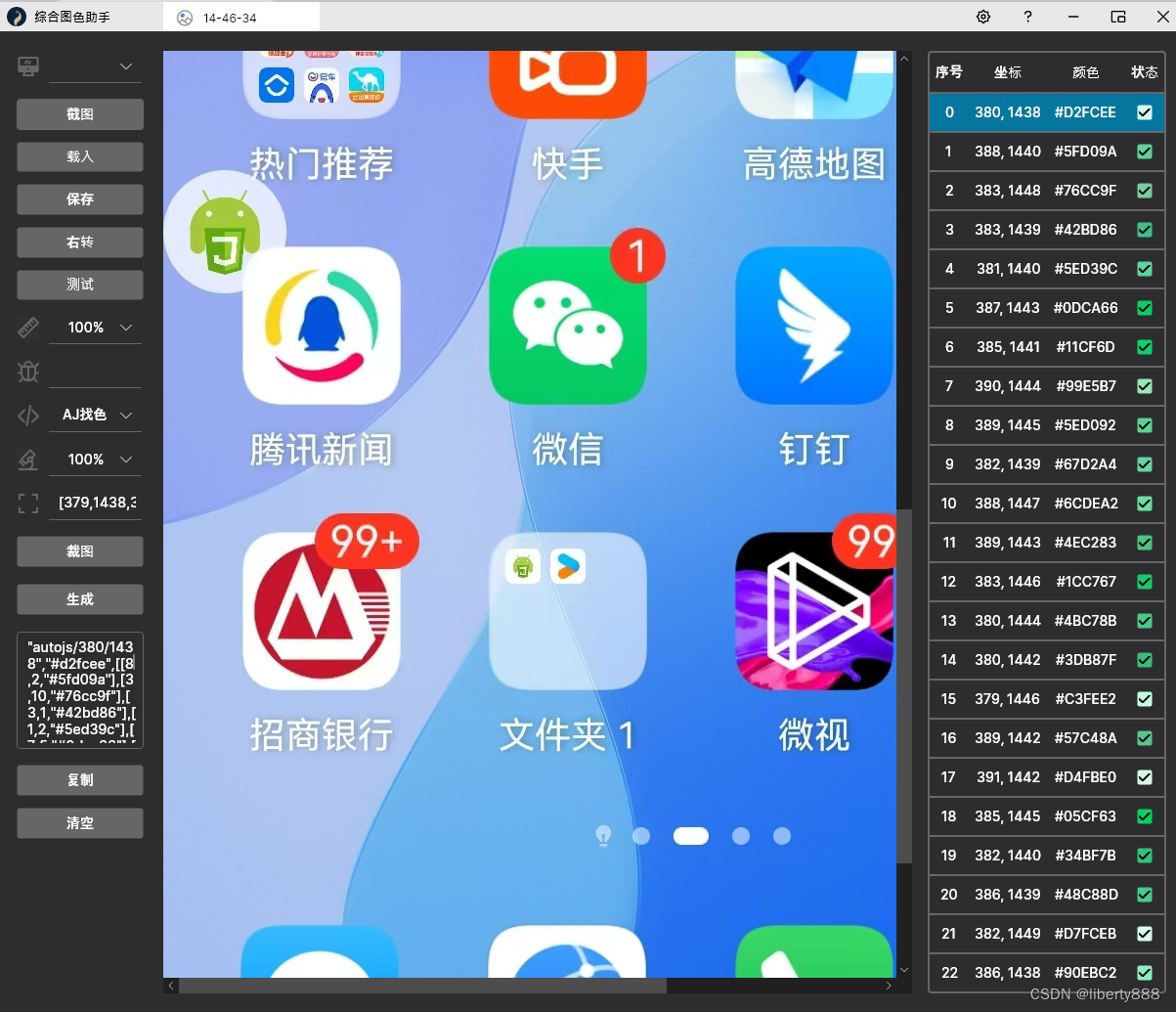Toggle status checkbox for row 15 #C3FEE2
The image size is (1176, 1012).
(1145, 699)
